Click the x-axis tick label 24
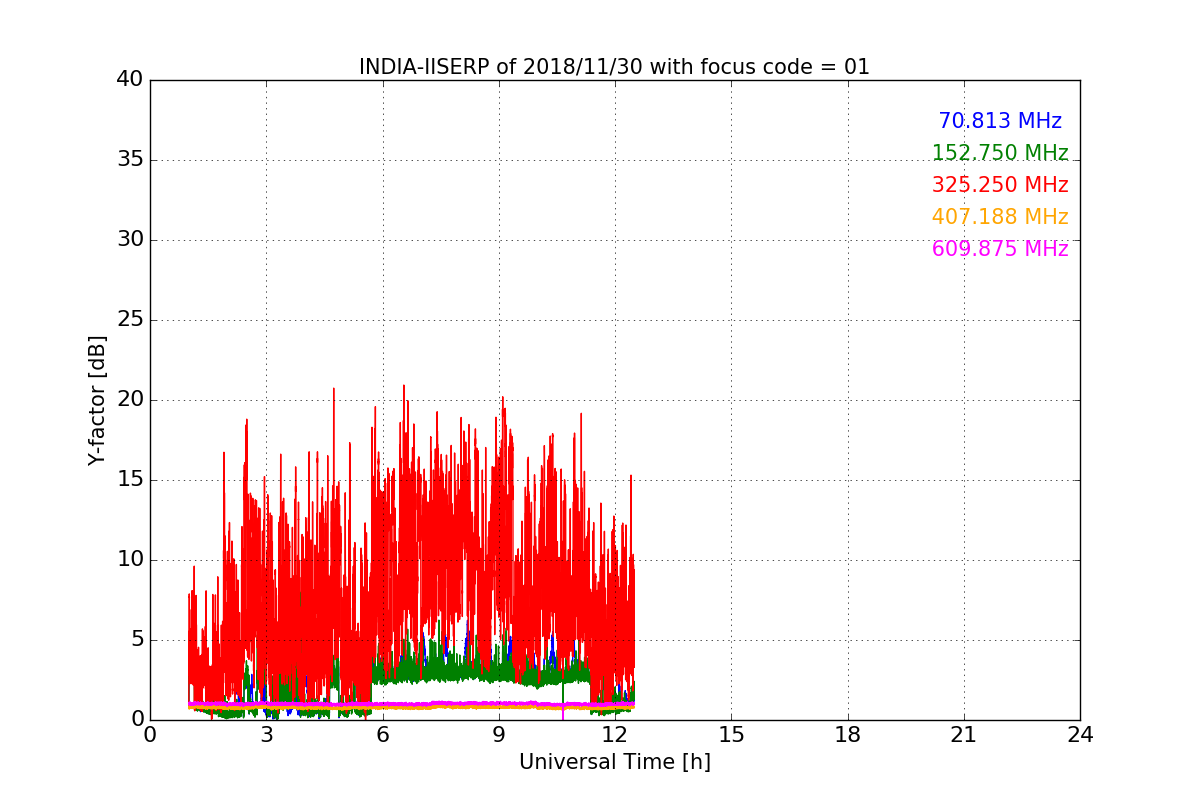Screen dimensions: 1200x800 pyautogui.click(x=1080, y=735)
